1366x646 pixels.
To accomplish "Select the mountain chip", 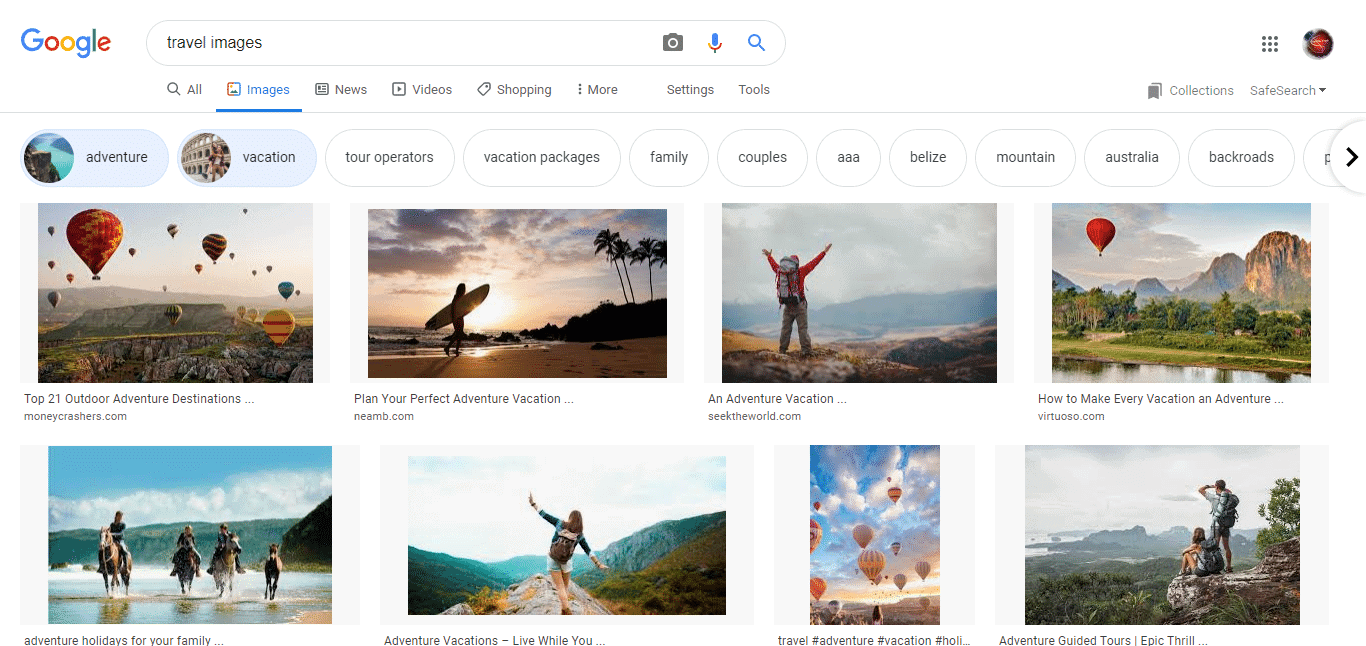I will pyautogui.click(x=1026, y=157).
